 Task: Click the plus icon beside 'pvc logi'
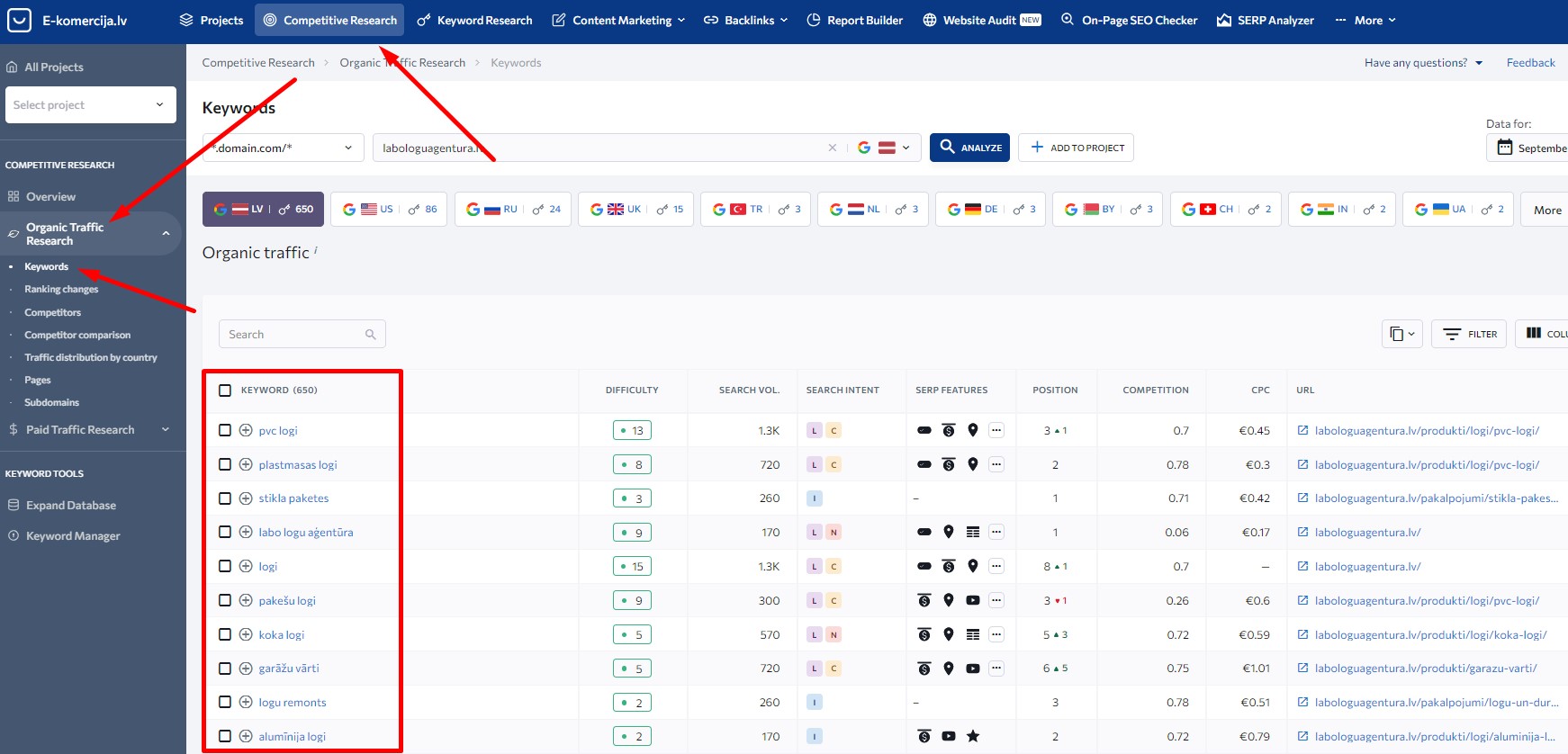click(246, 430)
